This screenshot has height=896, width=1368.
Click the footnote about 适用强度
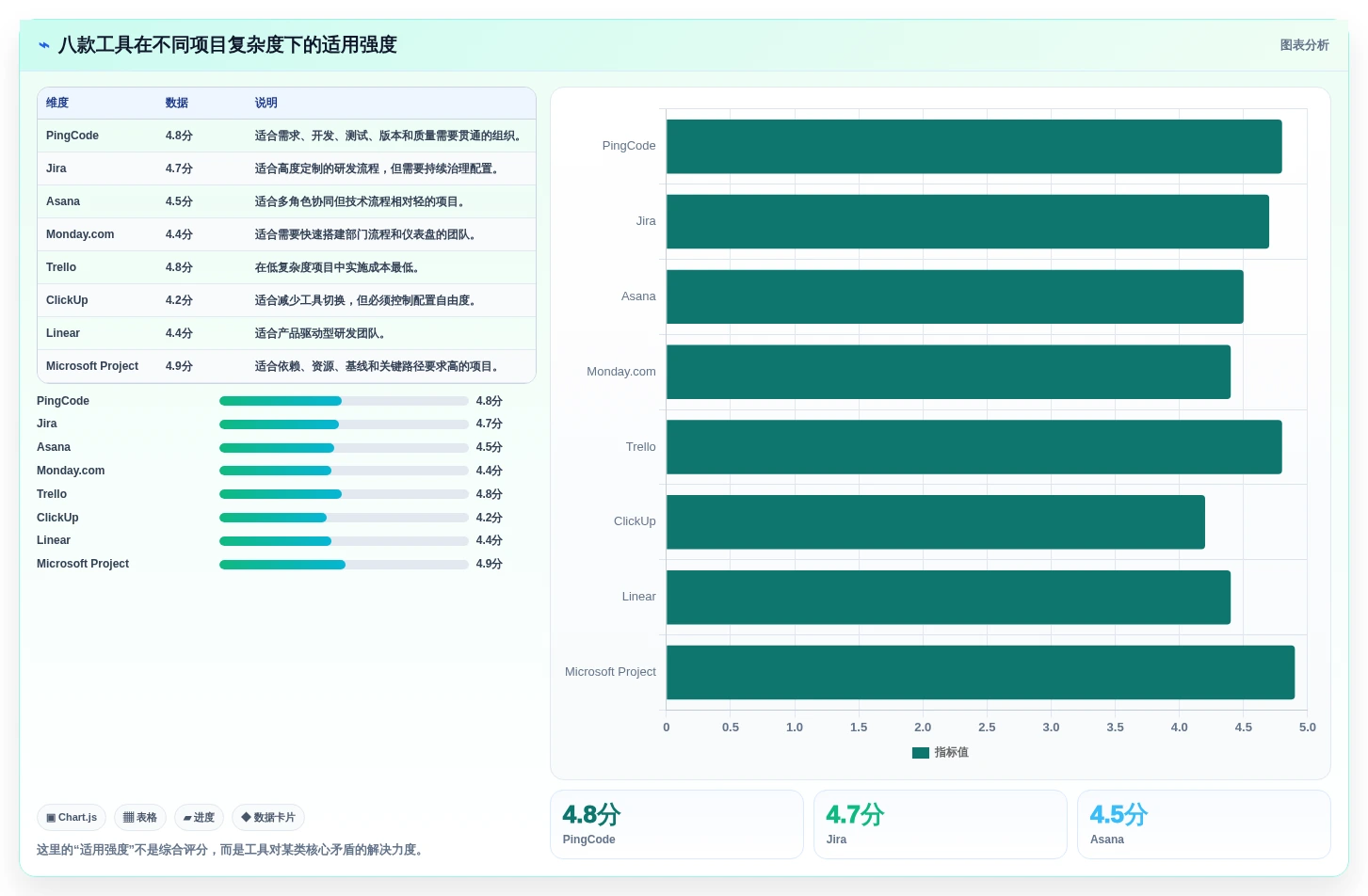coord(233,850)
